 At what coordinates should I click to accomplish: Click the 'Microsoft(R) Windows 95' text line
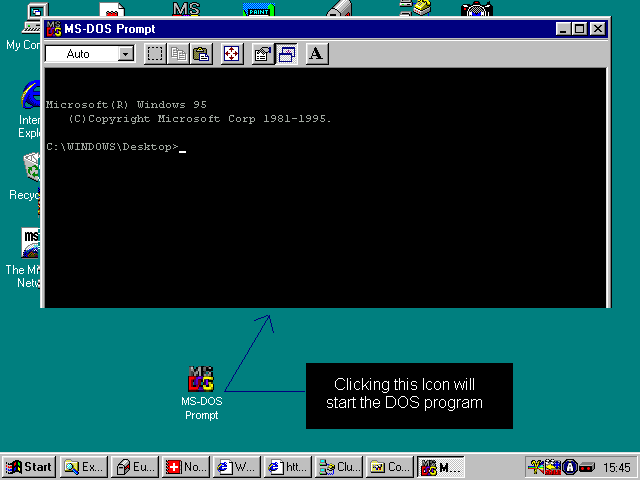click(126, 105)
